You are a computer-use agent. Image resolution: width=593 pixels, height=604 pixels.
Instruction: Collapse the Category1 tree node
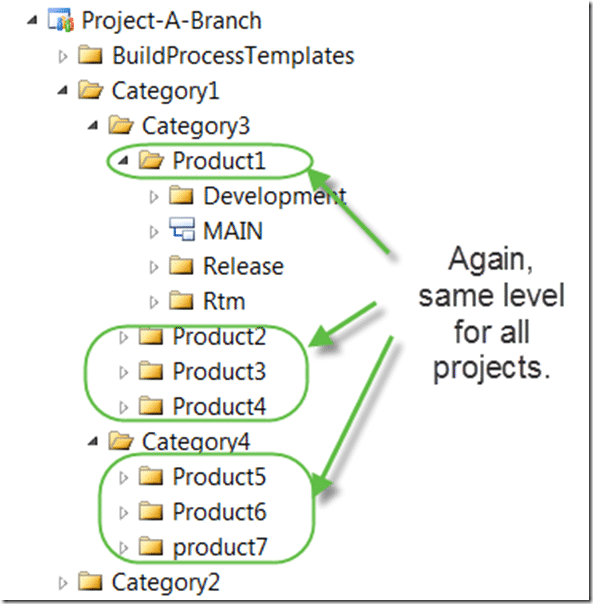click(62, 91)
